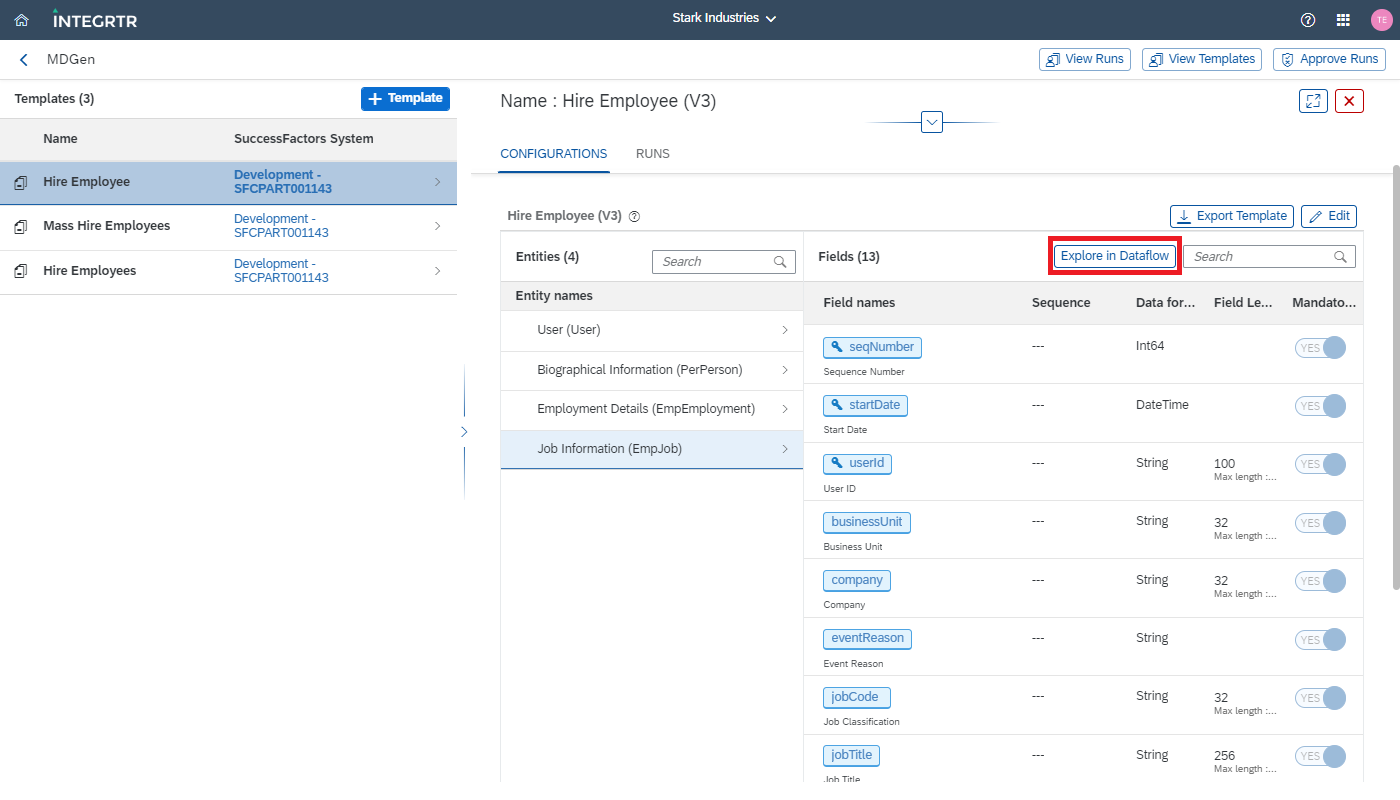Click the home icon in the top bar
Image resolution: width=1400 pixels, height=800 pixels.
point(21,19)
